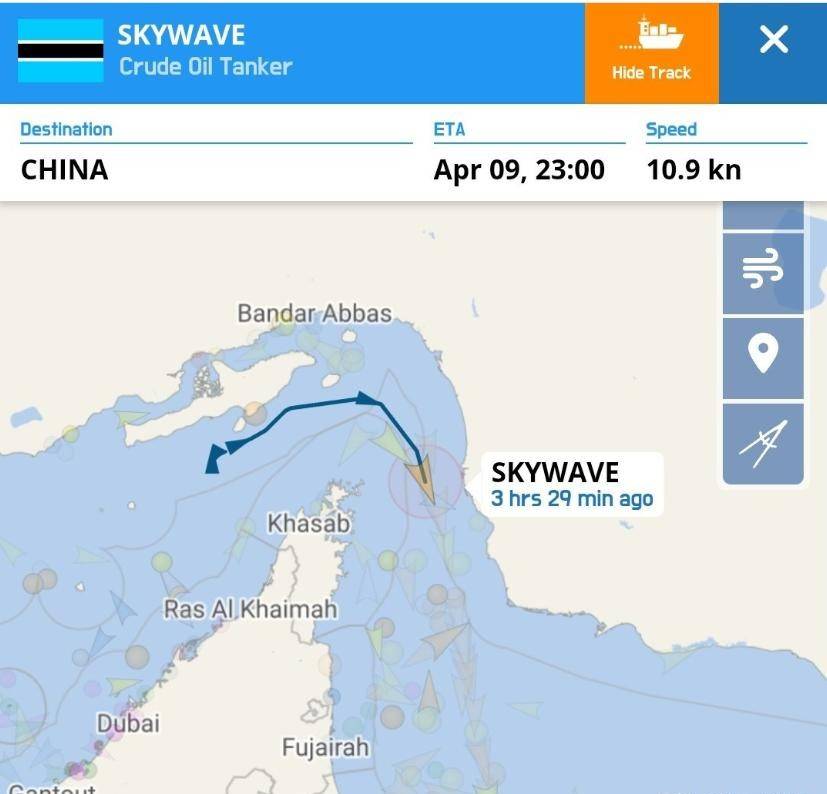Click the Botswana flag thumbnail

[61, 51]
